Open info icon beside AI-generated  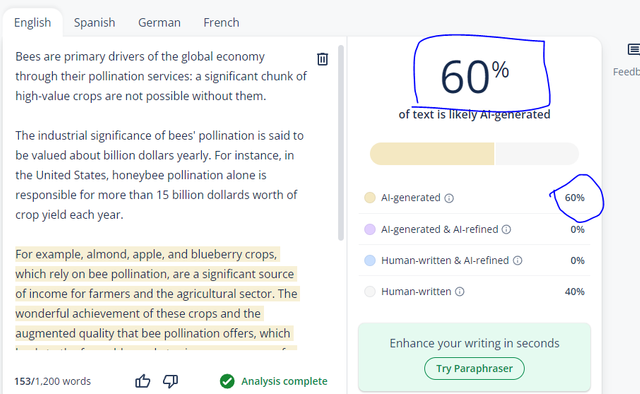[449, 198]
